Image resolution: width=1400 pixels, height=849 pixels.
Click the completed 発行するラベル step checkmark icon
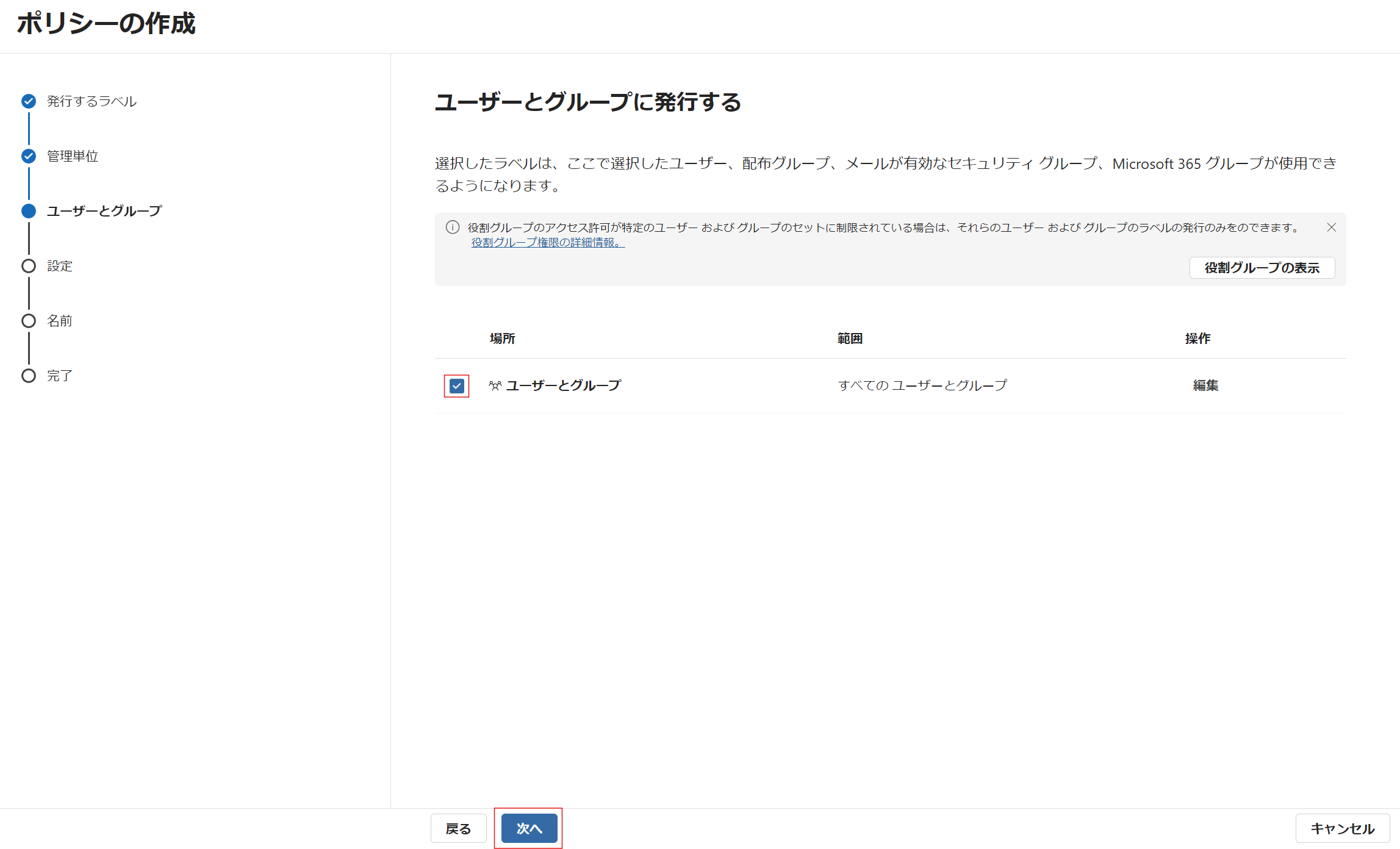29,101
